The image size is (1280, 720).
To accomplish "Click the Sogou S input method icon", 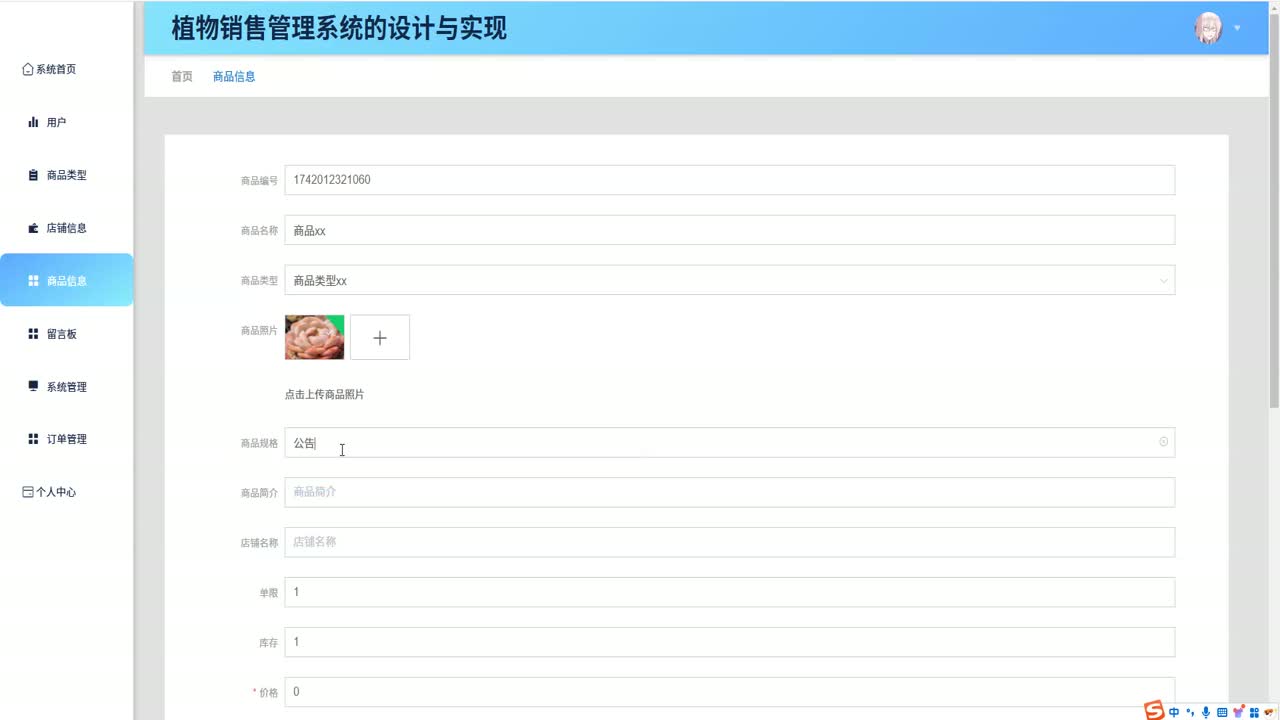I will (x=1154, y=711).
